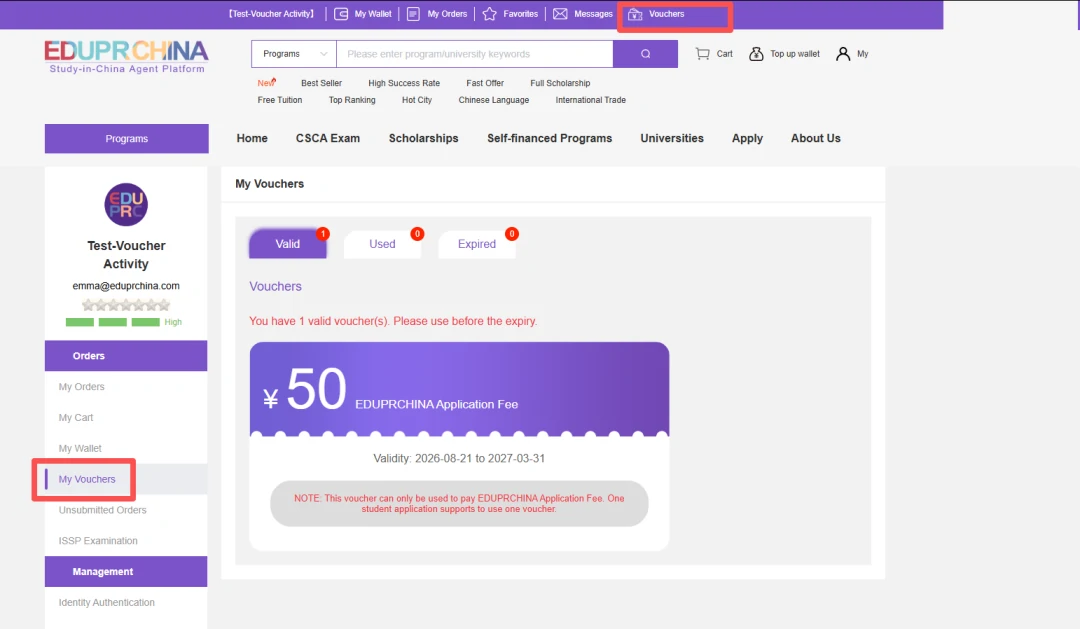Click the My Vouchers page heading
Viewport: 1080px width, 629px height.
[269, 184]
